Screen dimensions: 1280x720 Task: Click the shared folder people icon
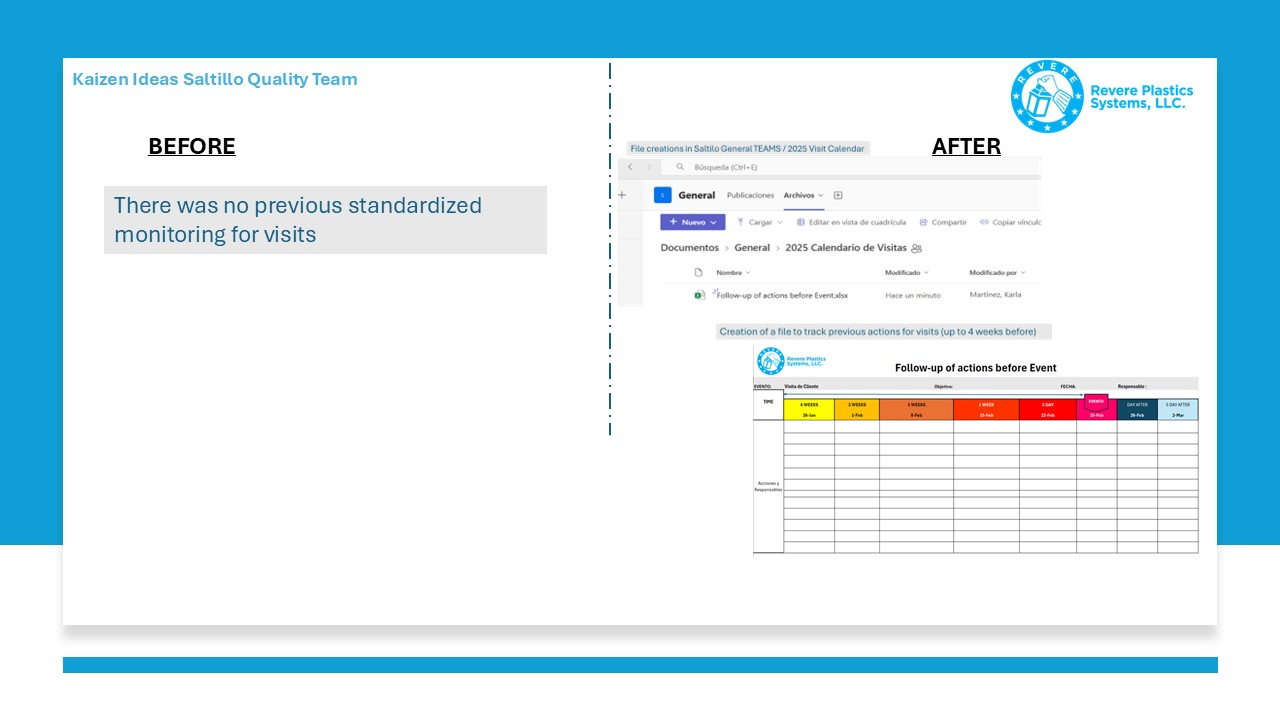click(x=917, y=248)
